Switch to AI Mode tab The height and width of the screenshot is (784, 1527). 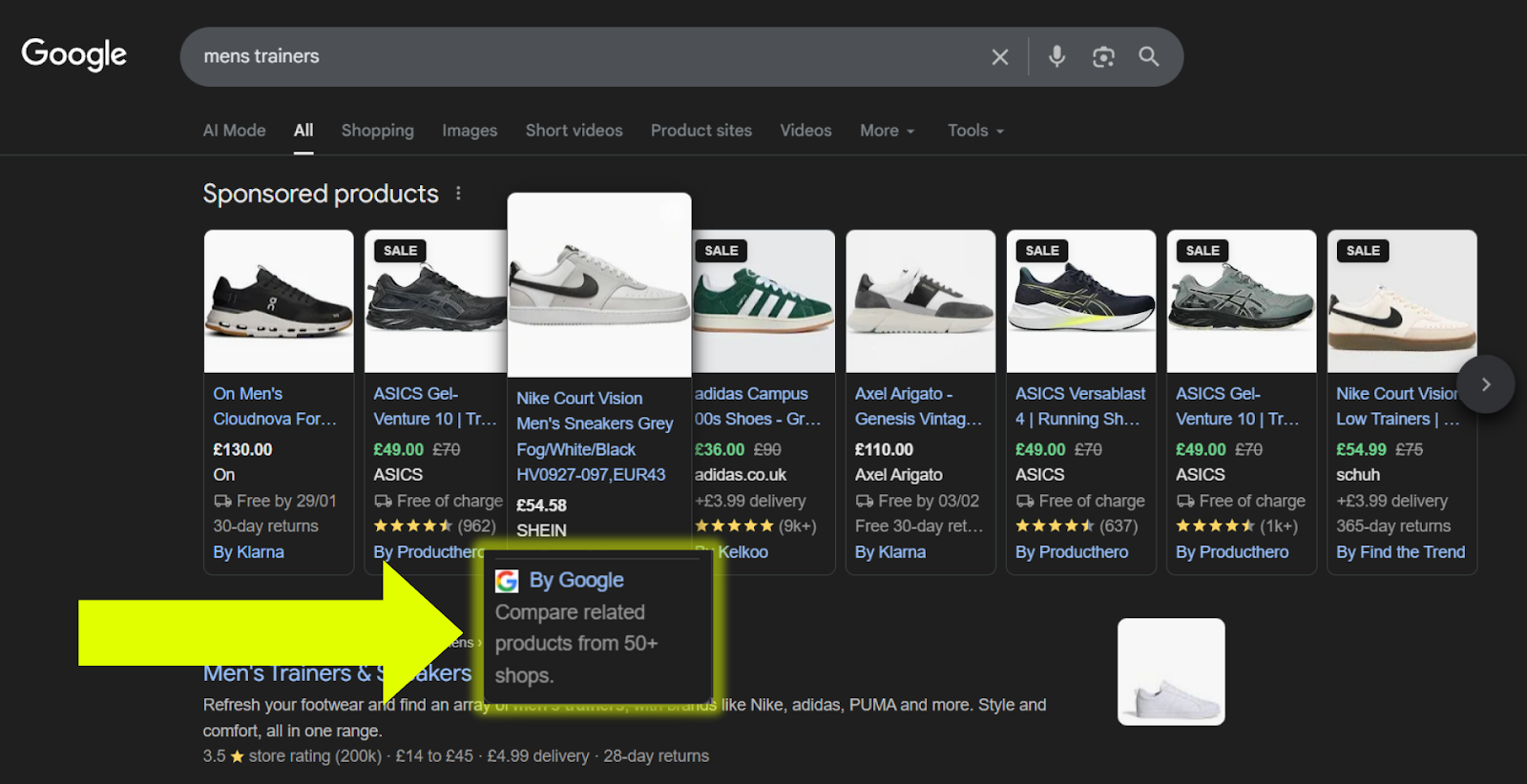234,131
